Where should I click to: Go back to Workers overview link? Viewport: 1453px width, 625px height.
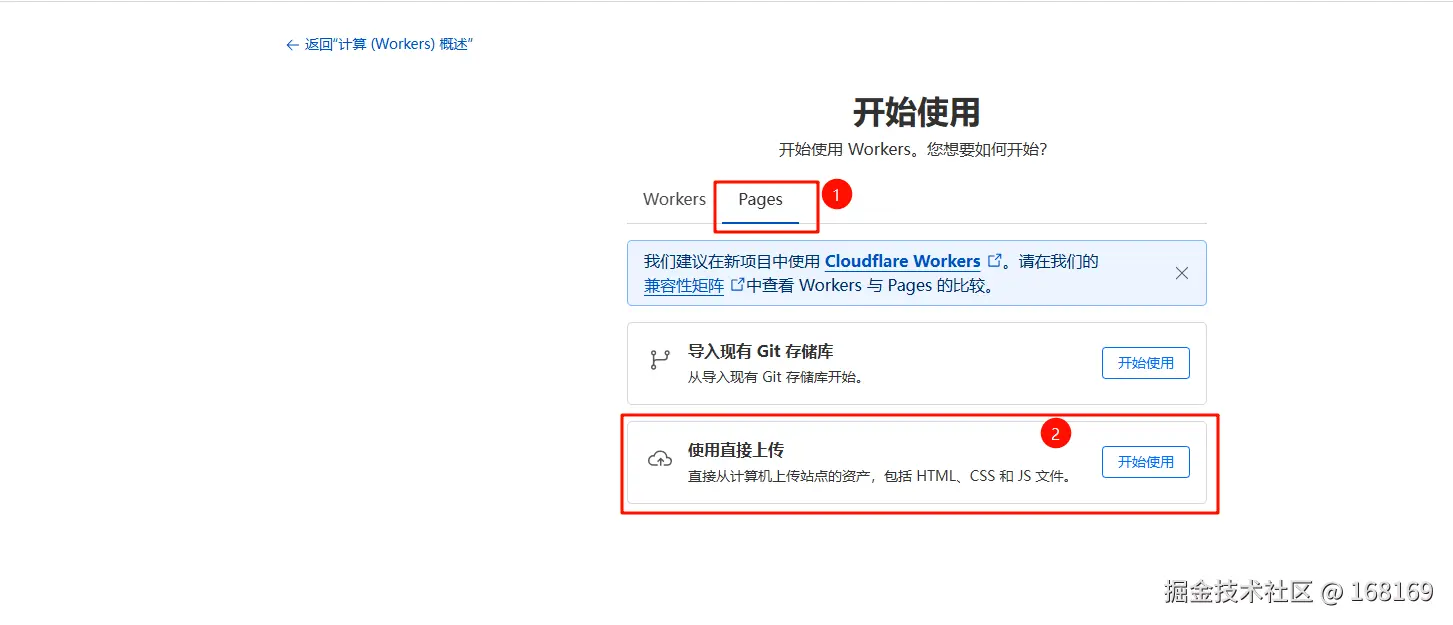(x=379, y=45)
